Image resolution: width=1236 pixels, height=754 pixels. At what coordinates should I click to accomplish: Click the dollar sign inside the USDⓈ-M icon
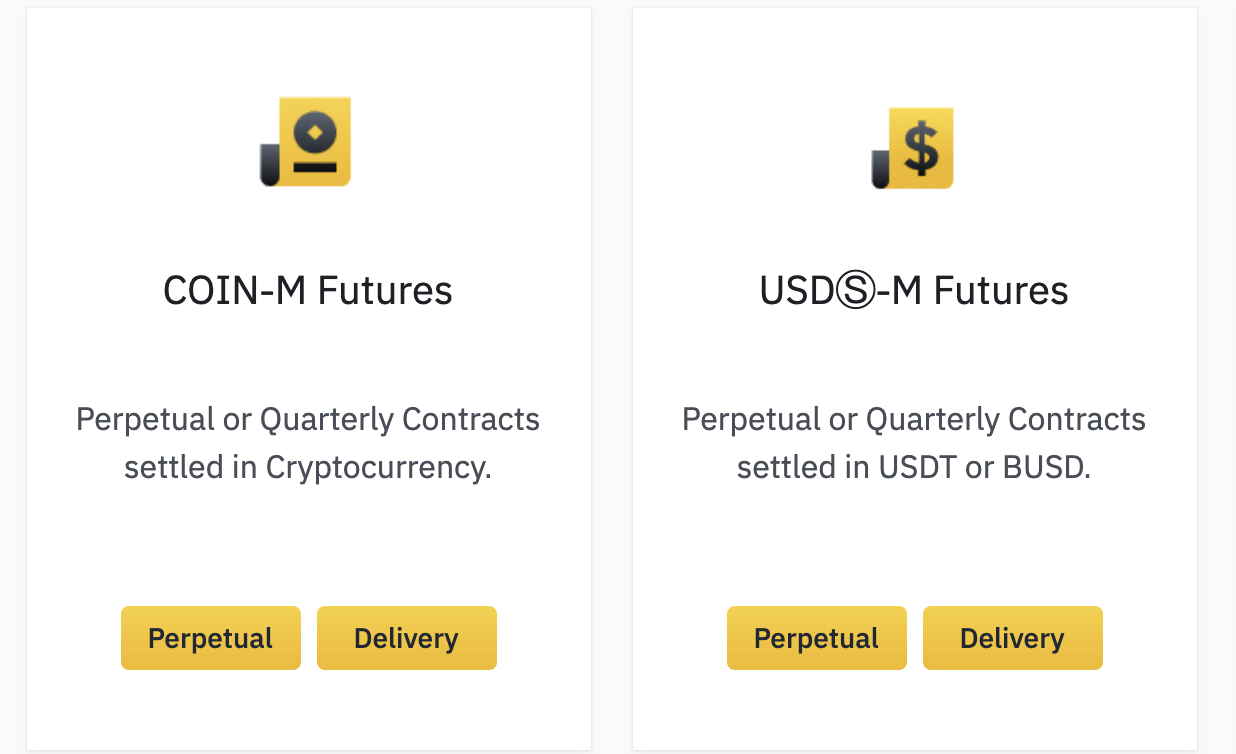tap(921, 148)
